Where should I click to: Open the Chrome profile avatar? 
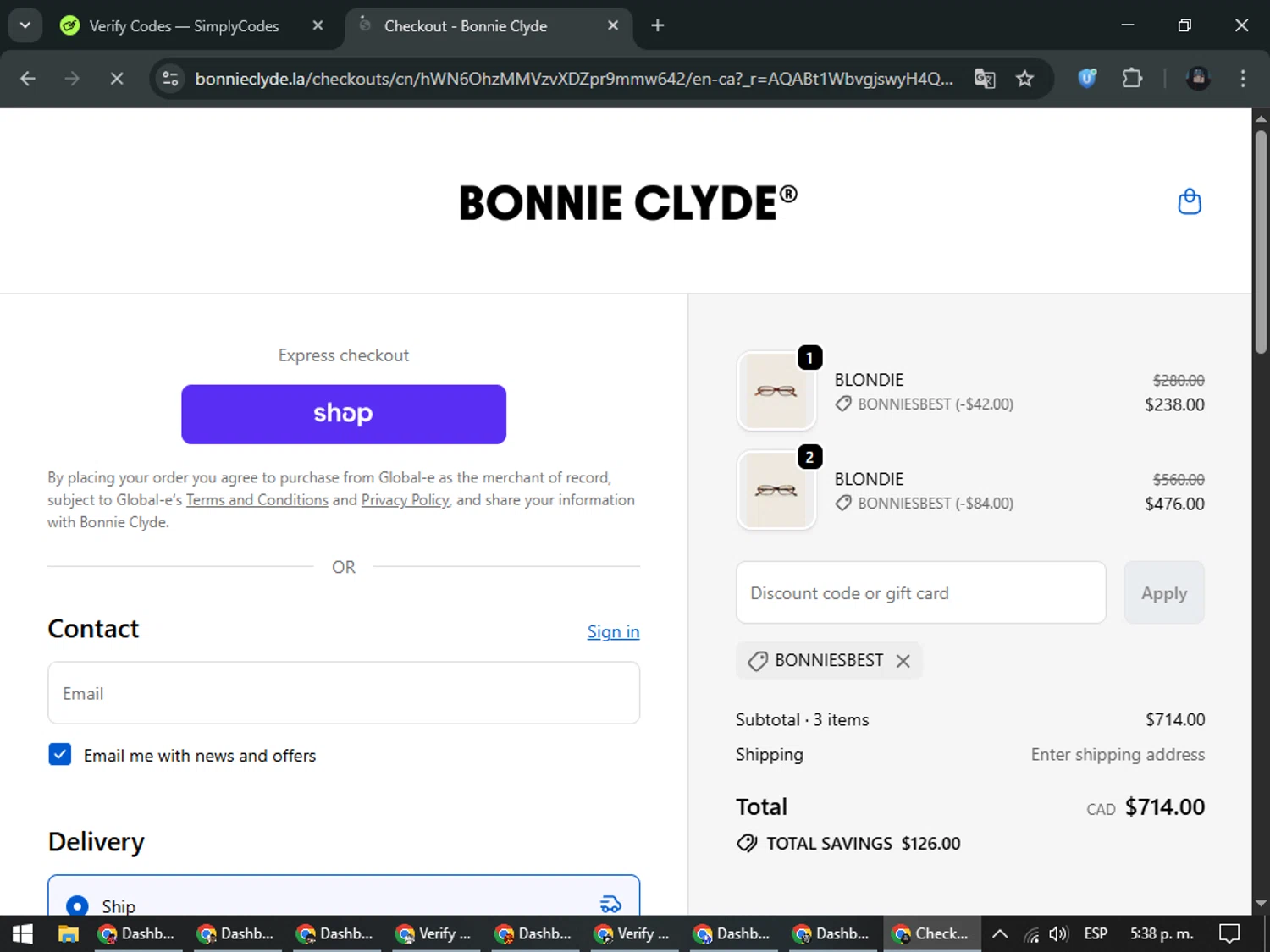1198,79
